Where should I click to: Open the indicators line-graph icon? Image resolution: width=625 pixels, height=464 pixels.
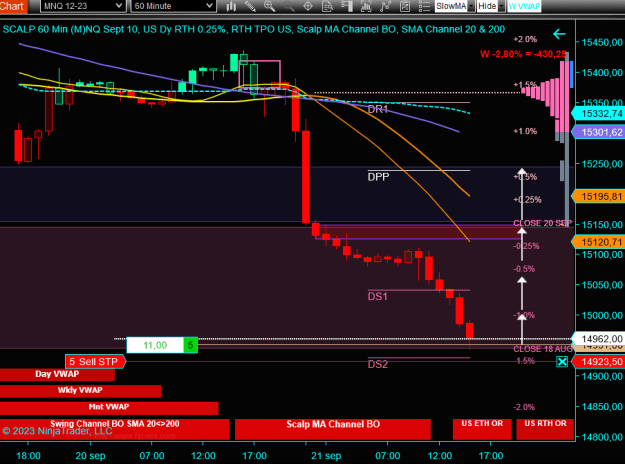(385, 6)
